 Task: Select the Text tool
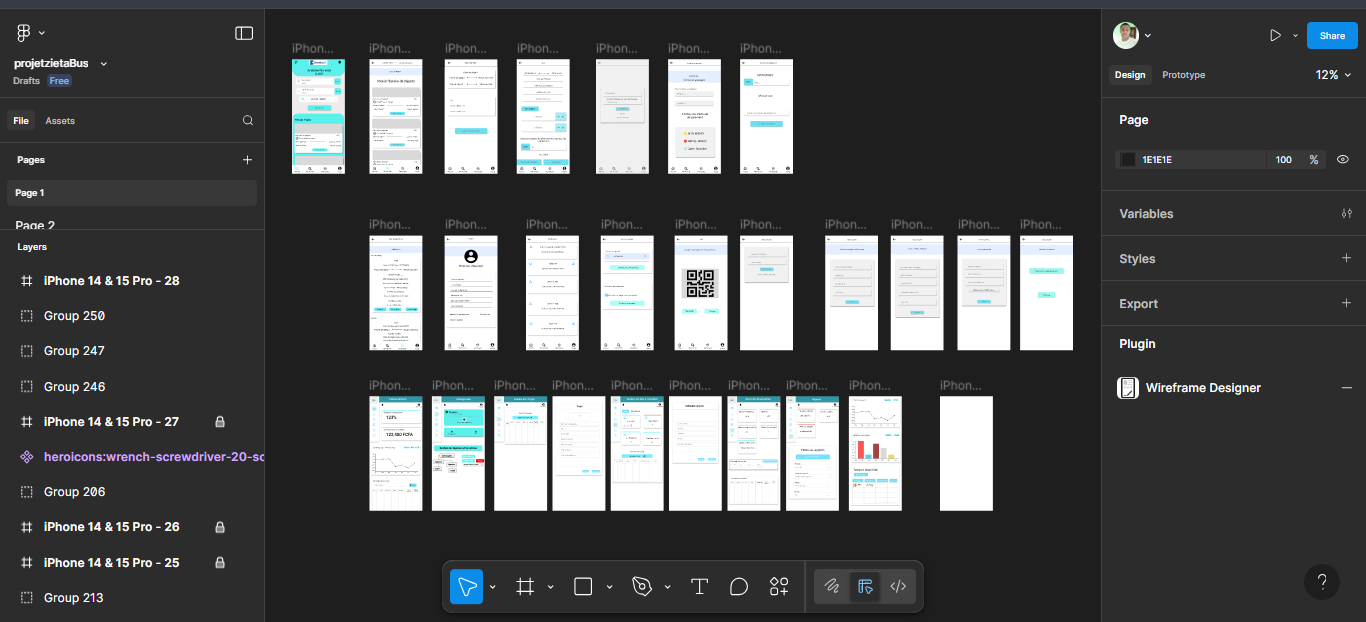tap(699, 586)
